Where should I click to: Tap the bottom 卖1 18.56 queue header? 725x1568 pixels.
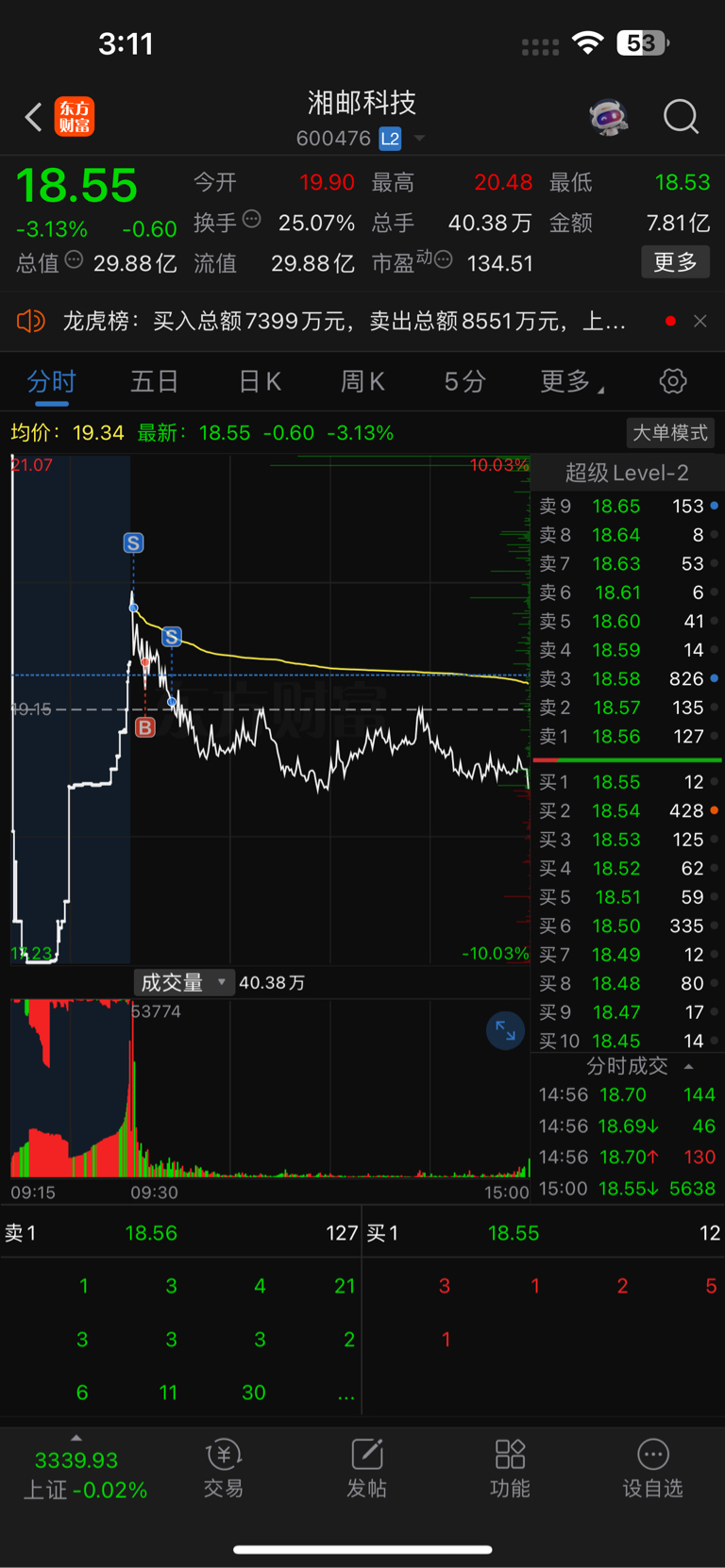coord(180,1233)
